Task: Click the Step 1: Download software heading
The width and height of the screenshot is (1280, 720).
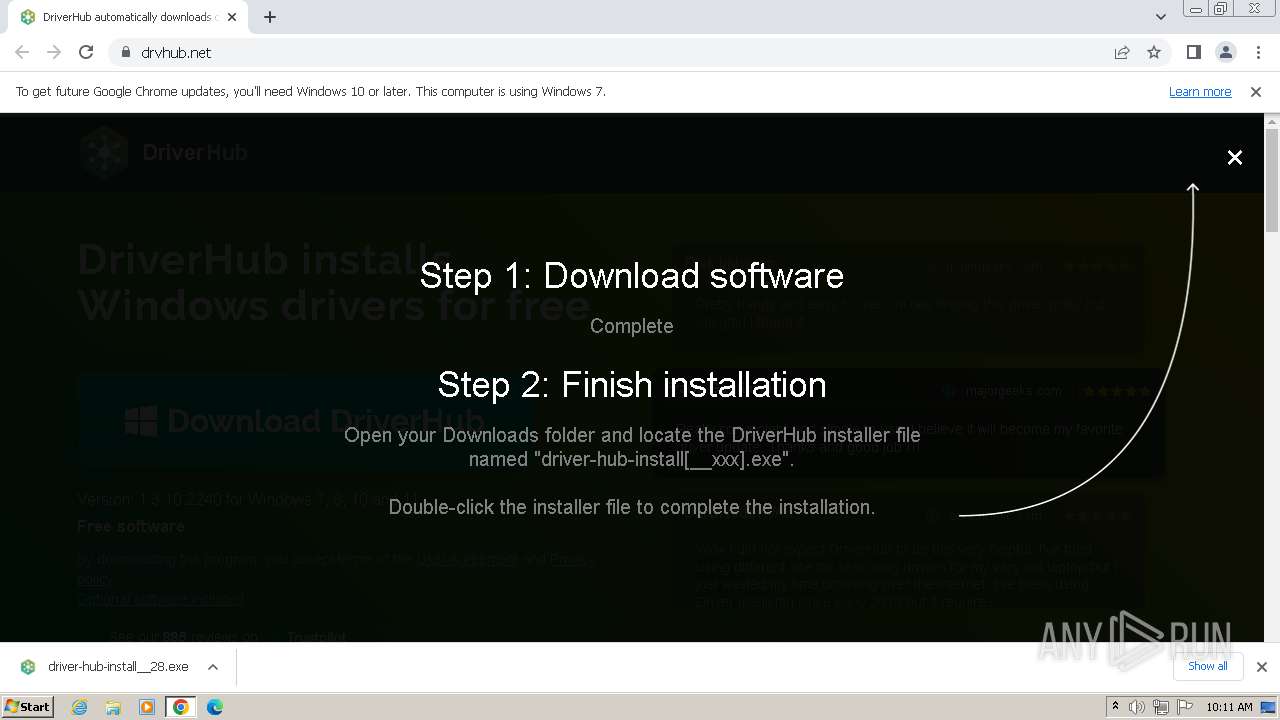Action: [x=631, y=276]
